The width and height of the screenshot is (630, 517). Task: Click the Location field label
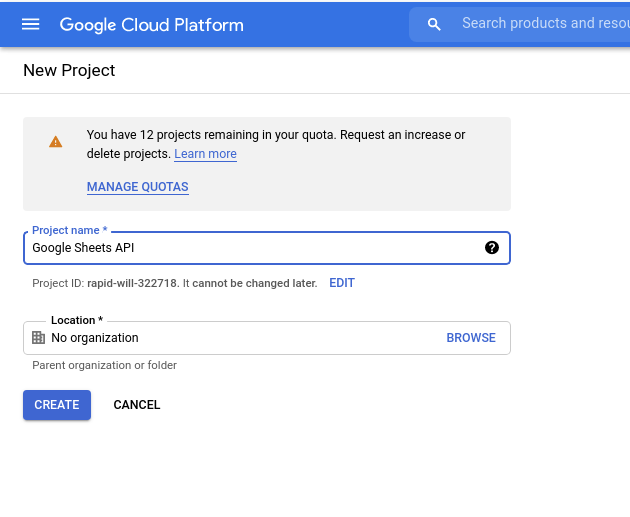tap(77, 320)
